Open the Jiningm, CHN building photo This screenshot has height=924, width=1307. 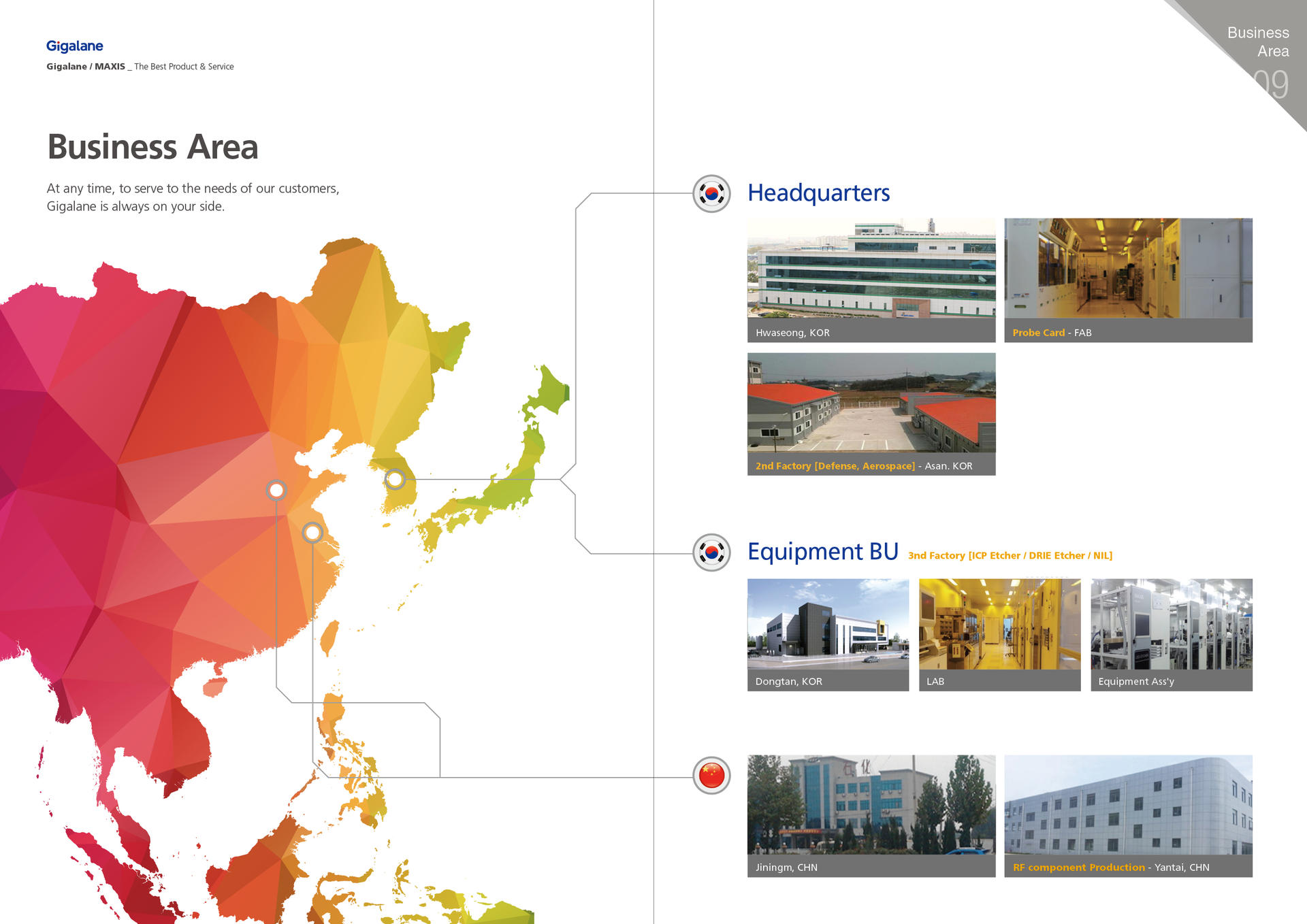tap(871, 804)
